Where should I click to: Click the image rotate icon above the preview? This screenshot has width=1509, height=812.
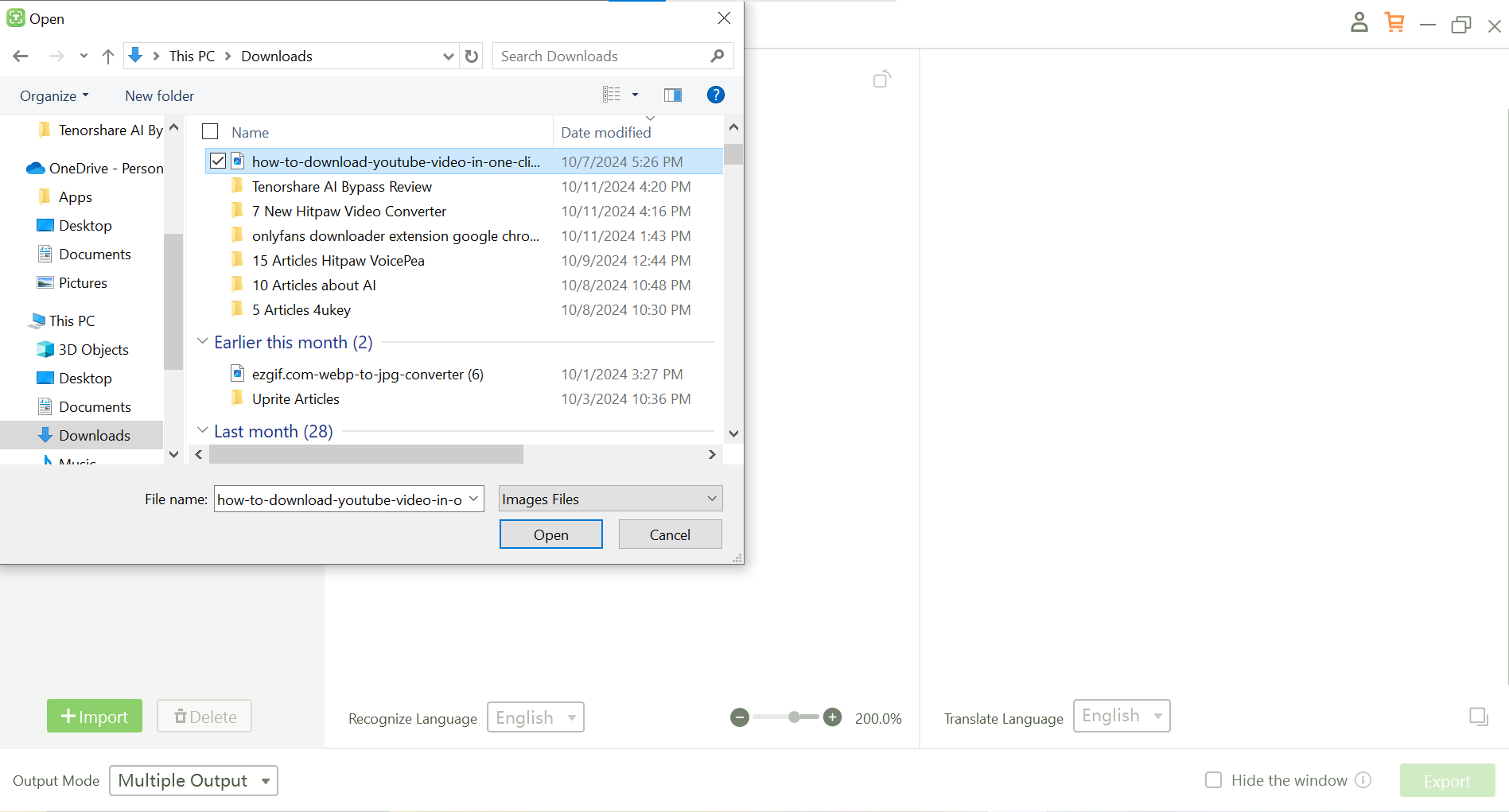881,79
